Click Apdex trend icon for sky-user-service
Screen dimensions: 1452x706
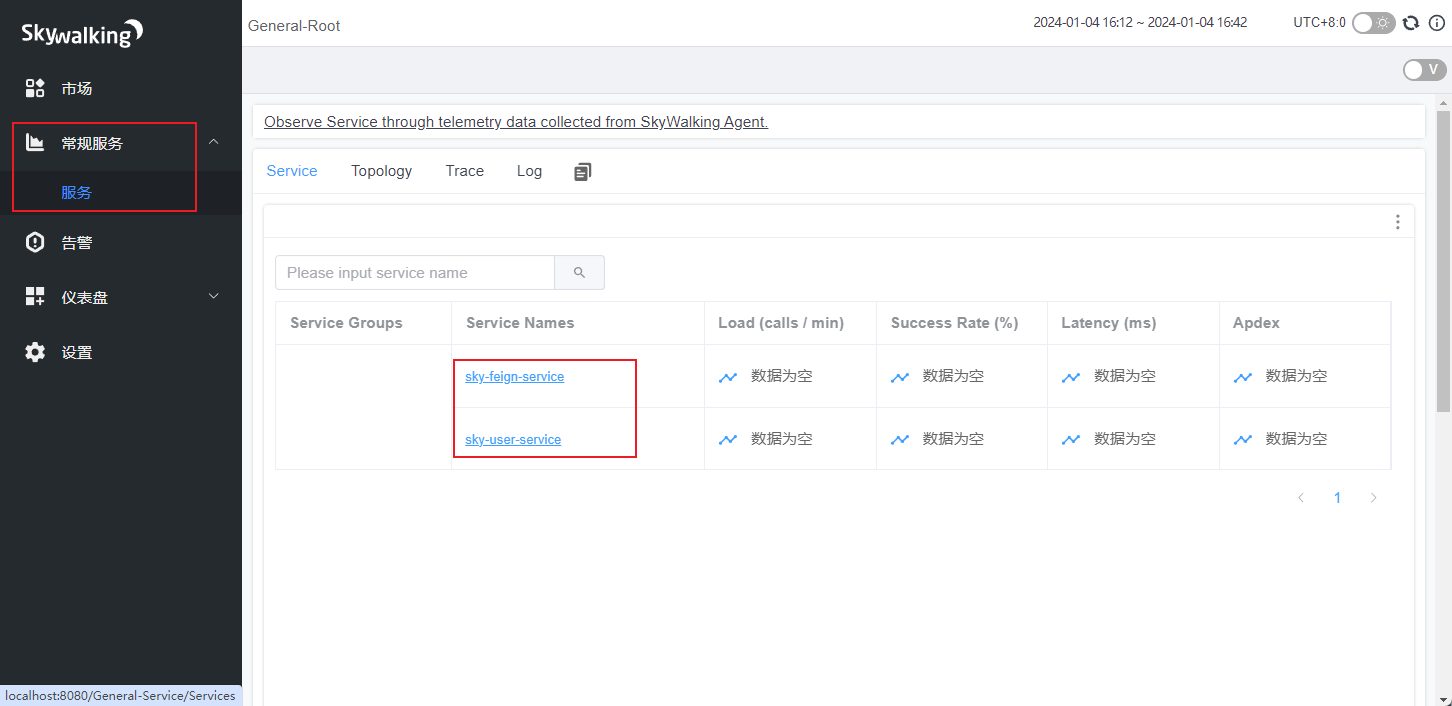tap(1243, 439)
